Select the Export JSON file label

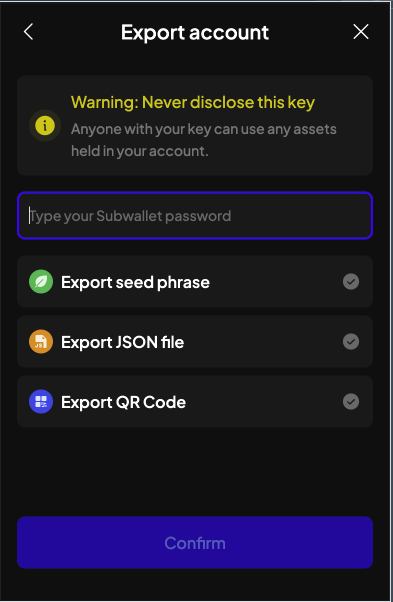click(122, 342)
